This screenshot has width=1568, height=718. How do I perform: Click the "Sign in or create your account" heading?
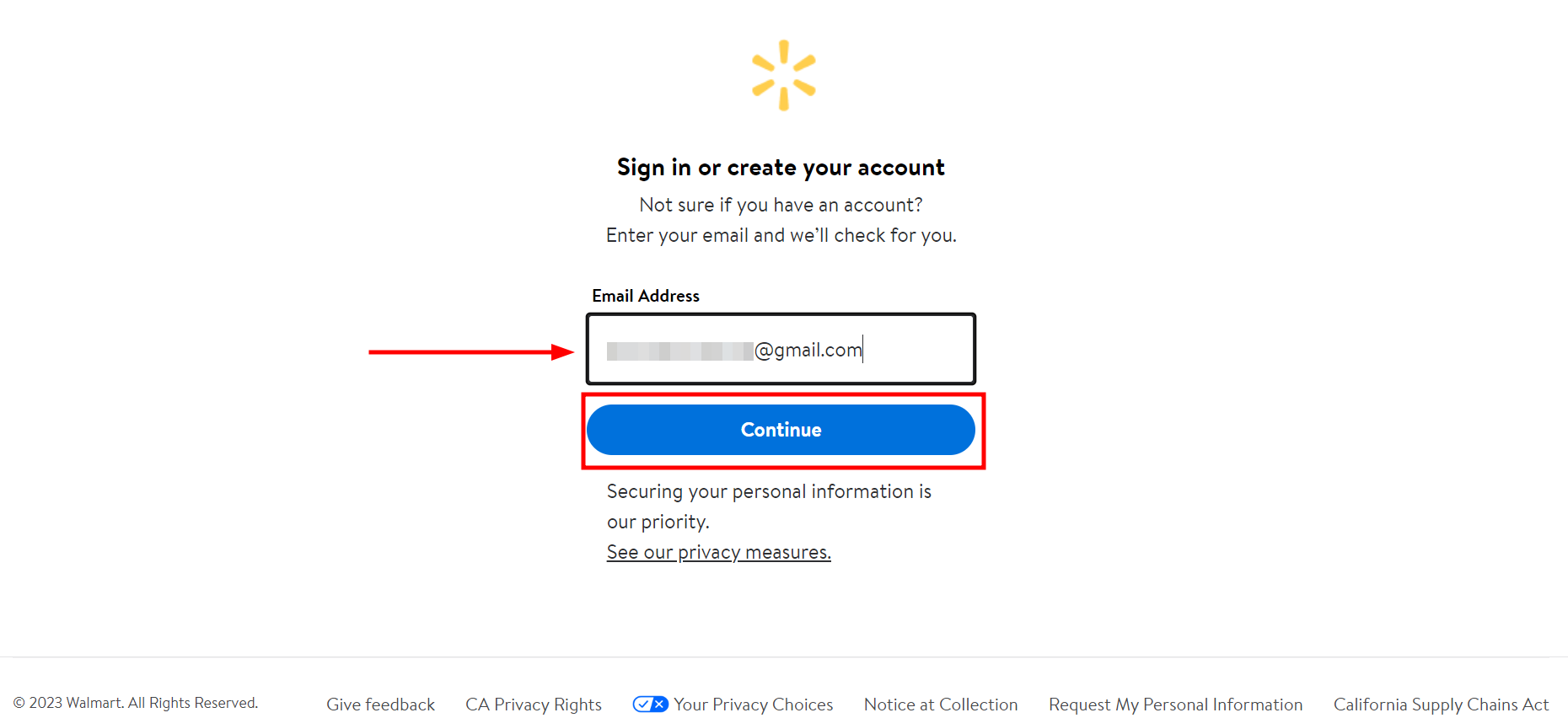point(781,167)
